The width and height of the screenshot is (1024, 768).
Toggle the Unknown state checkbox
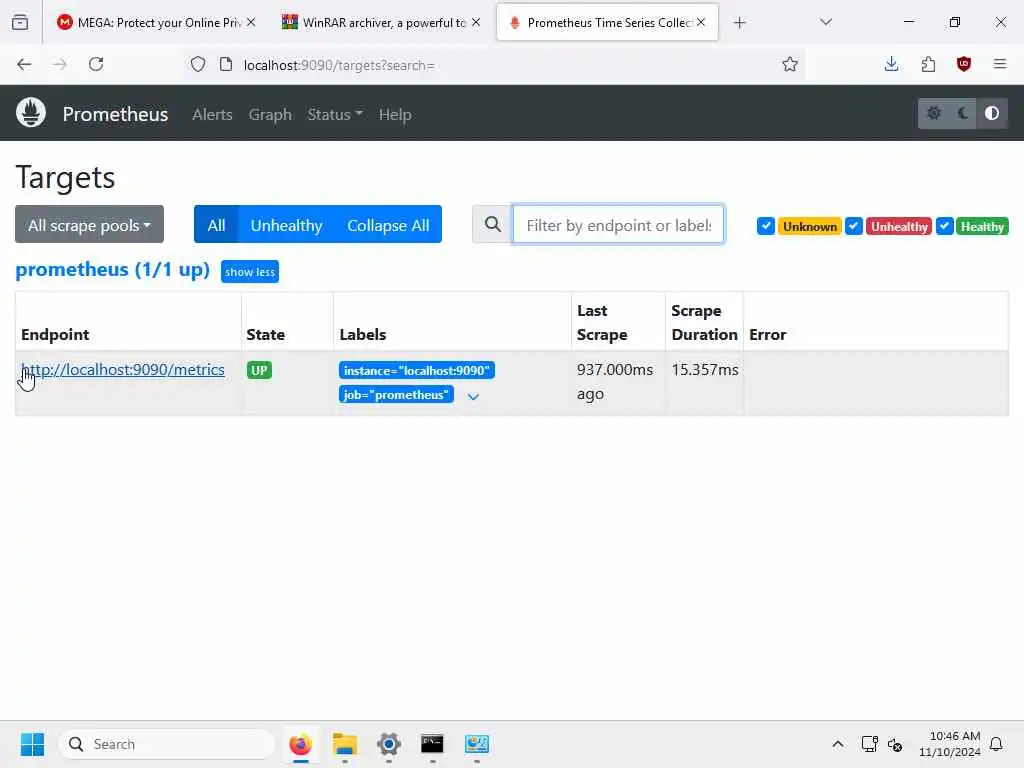[x=766, y=226]
